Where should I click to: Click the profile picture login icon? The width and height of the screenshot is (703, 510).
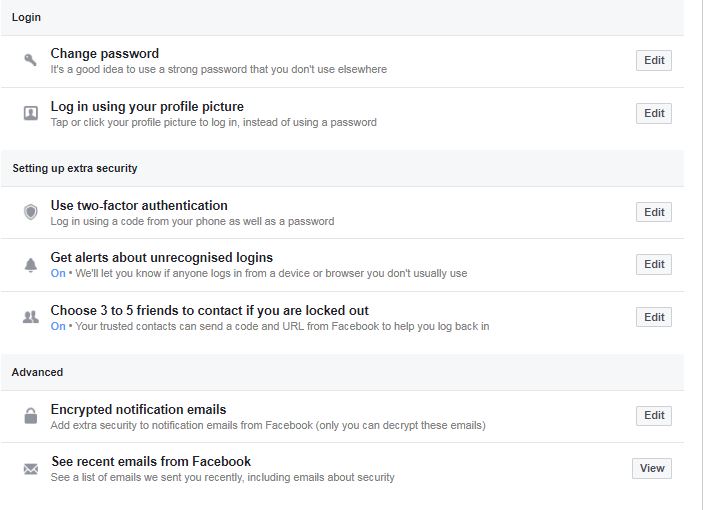30,114
